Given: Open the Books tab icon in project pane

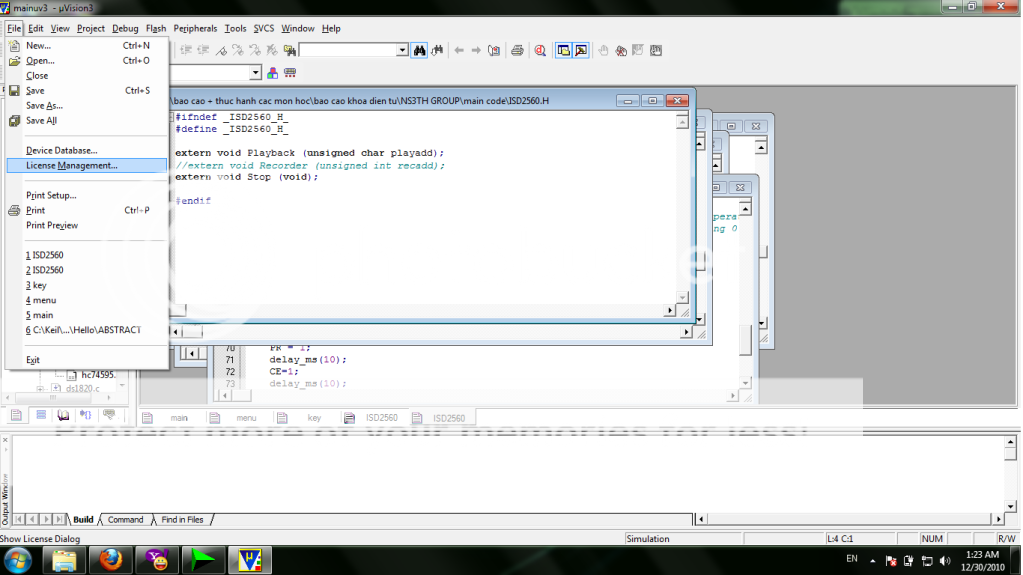Looking at the screenshot, I should coord(63,414).
